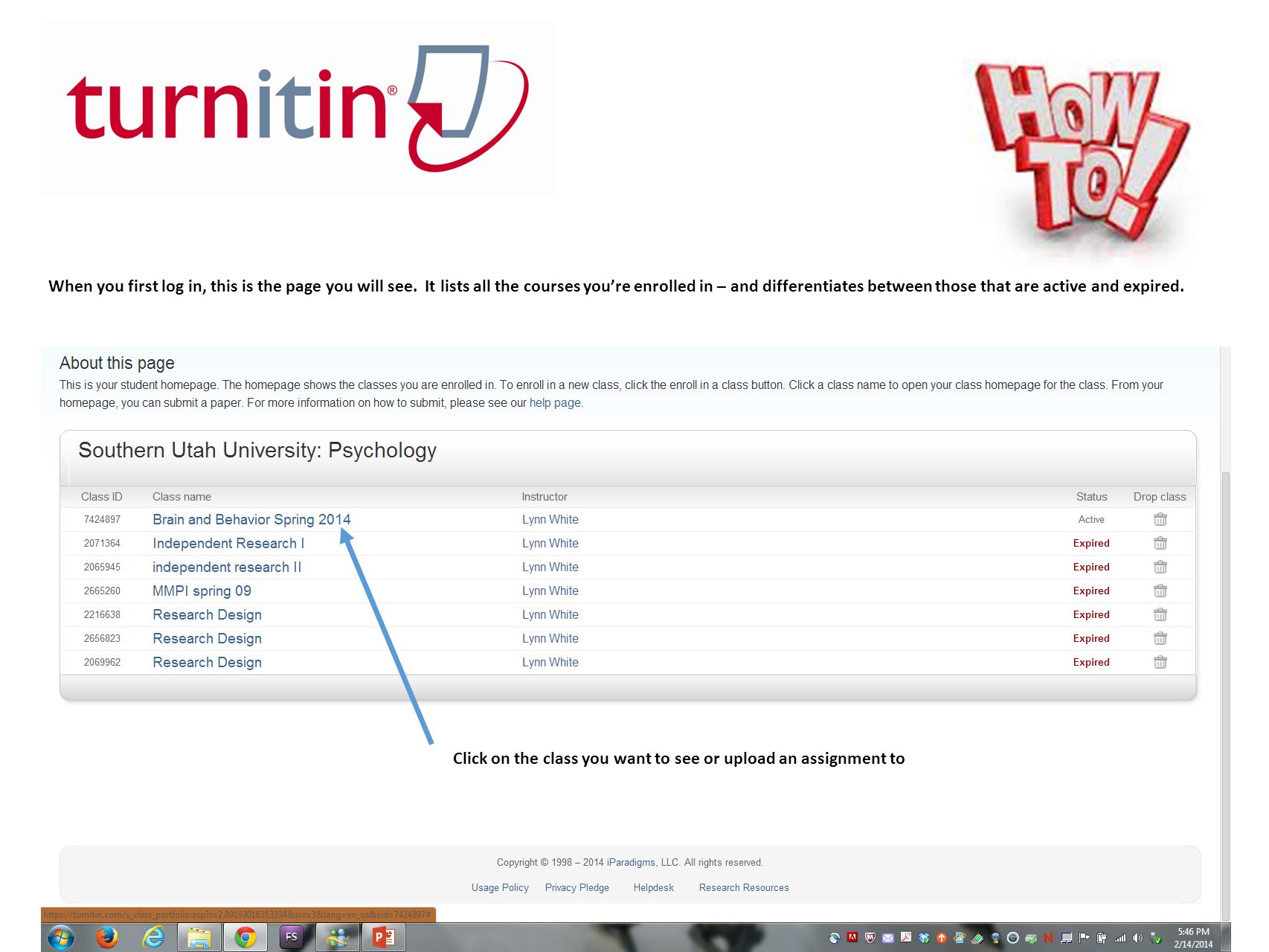Screen dimensions: 1269x952
Task: Open the lightbulb tray icon
Action: click(x=995, y=938)
